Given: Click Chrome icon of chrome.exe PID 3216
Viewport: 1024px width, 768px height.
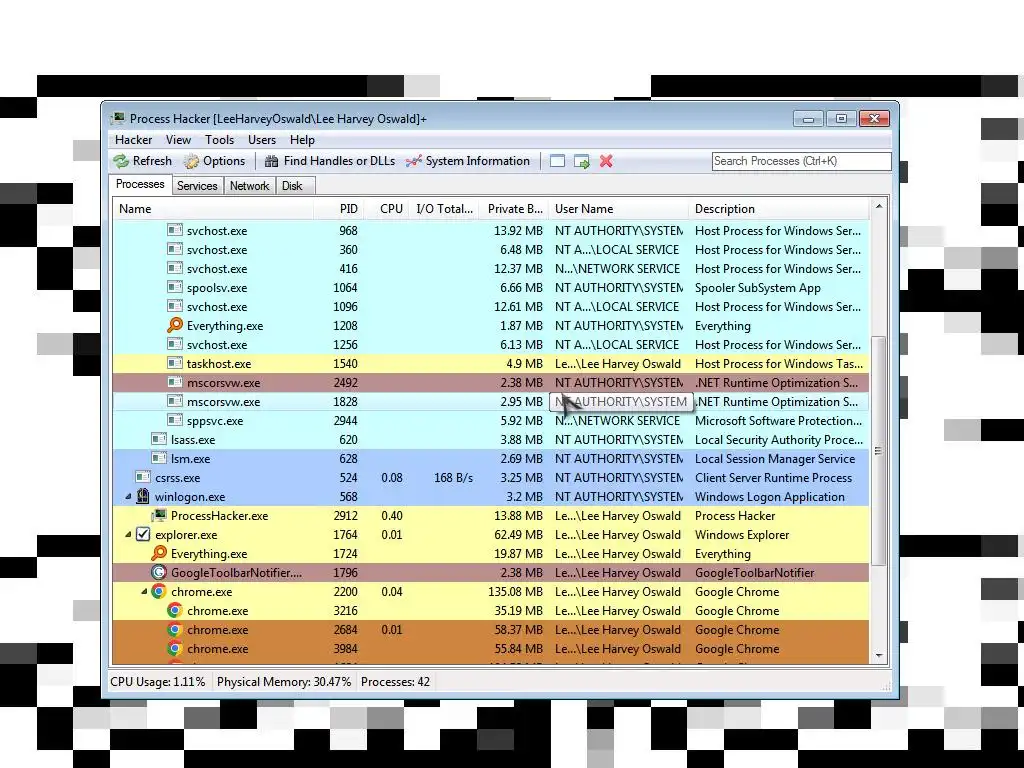Looking at the screenshot, I should click(174, 610).
